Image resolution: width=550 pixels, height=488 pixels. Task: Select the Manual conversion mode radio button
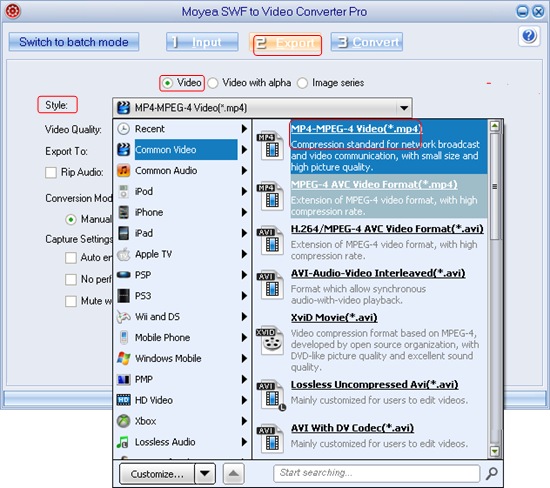tap(71, 220)
